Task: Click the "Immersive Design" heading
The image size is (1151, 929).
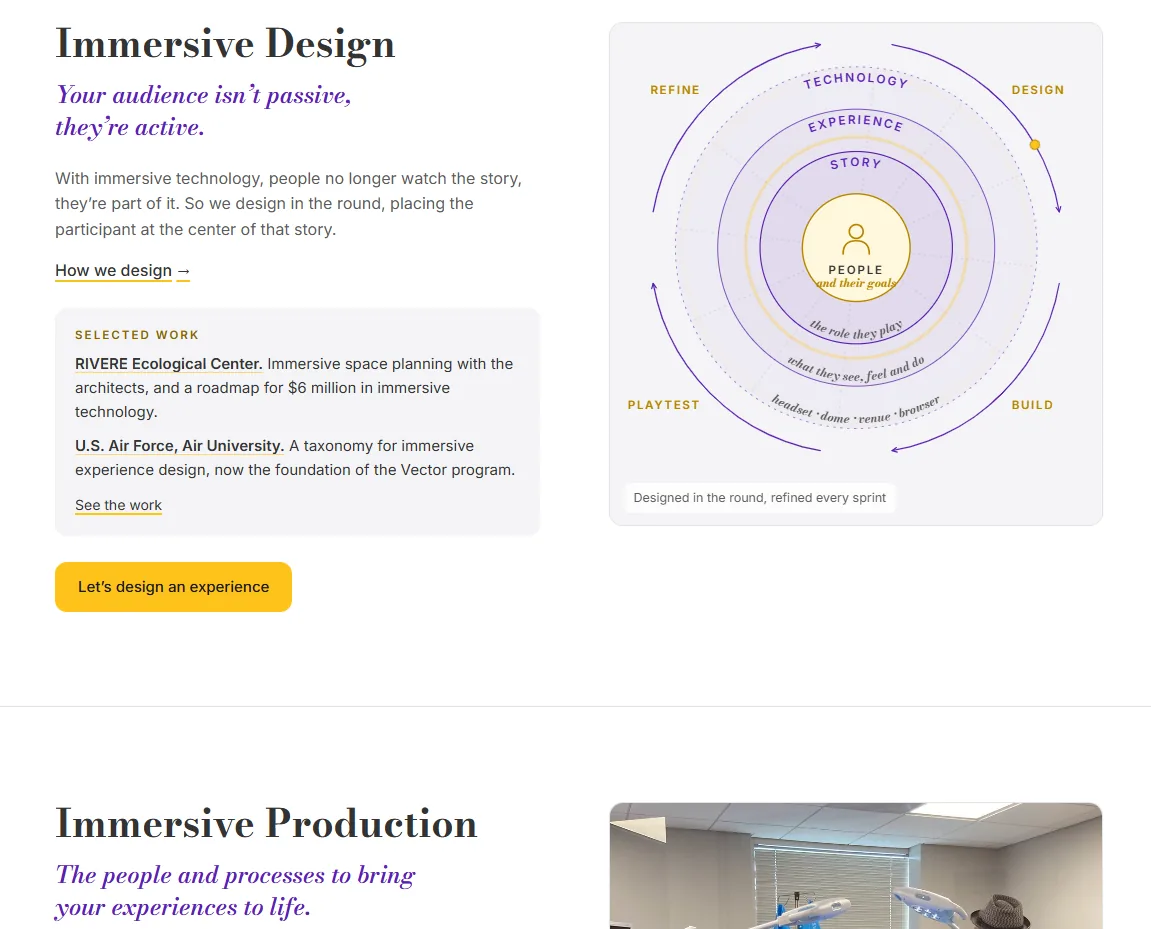Action: coord(225,44)
